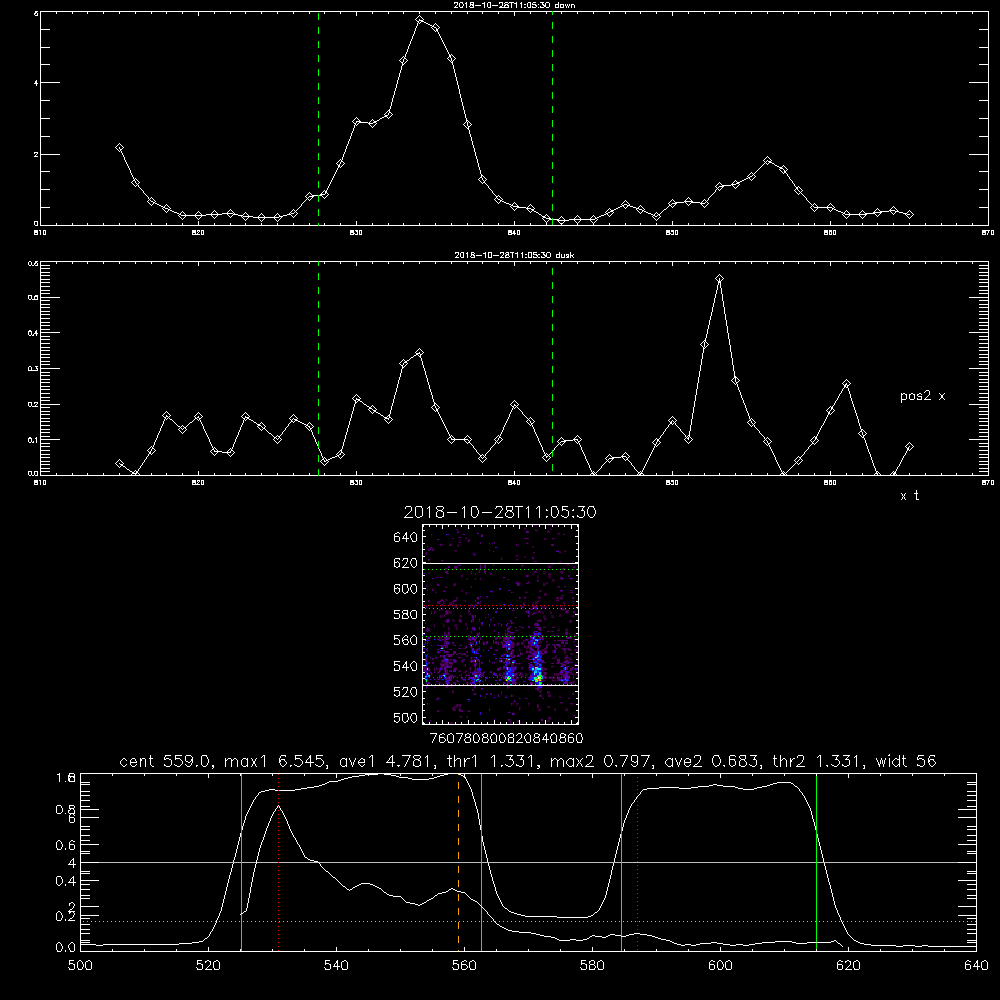1000x1000 pixels.
Task: Click left green dashed marker in dawn plot
Action: pos(318,118)
